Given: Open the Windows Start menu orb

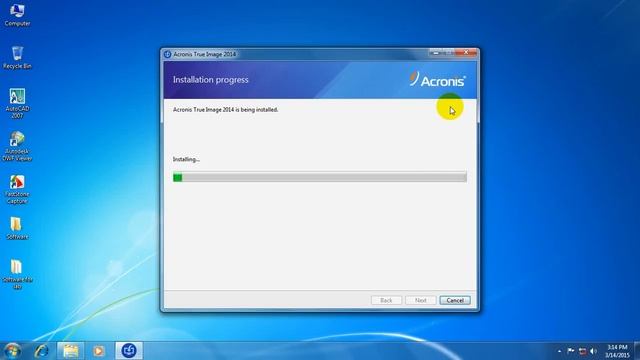Looking at the screenshot, I should [12, 351].
